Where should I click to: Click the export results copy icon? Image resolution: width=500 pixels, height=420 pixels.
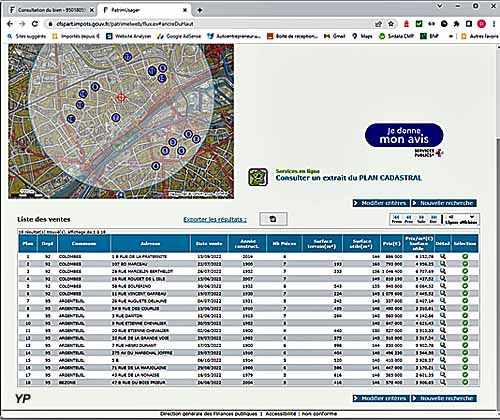(x=273, y=219)
